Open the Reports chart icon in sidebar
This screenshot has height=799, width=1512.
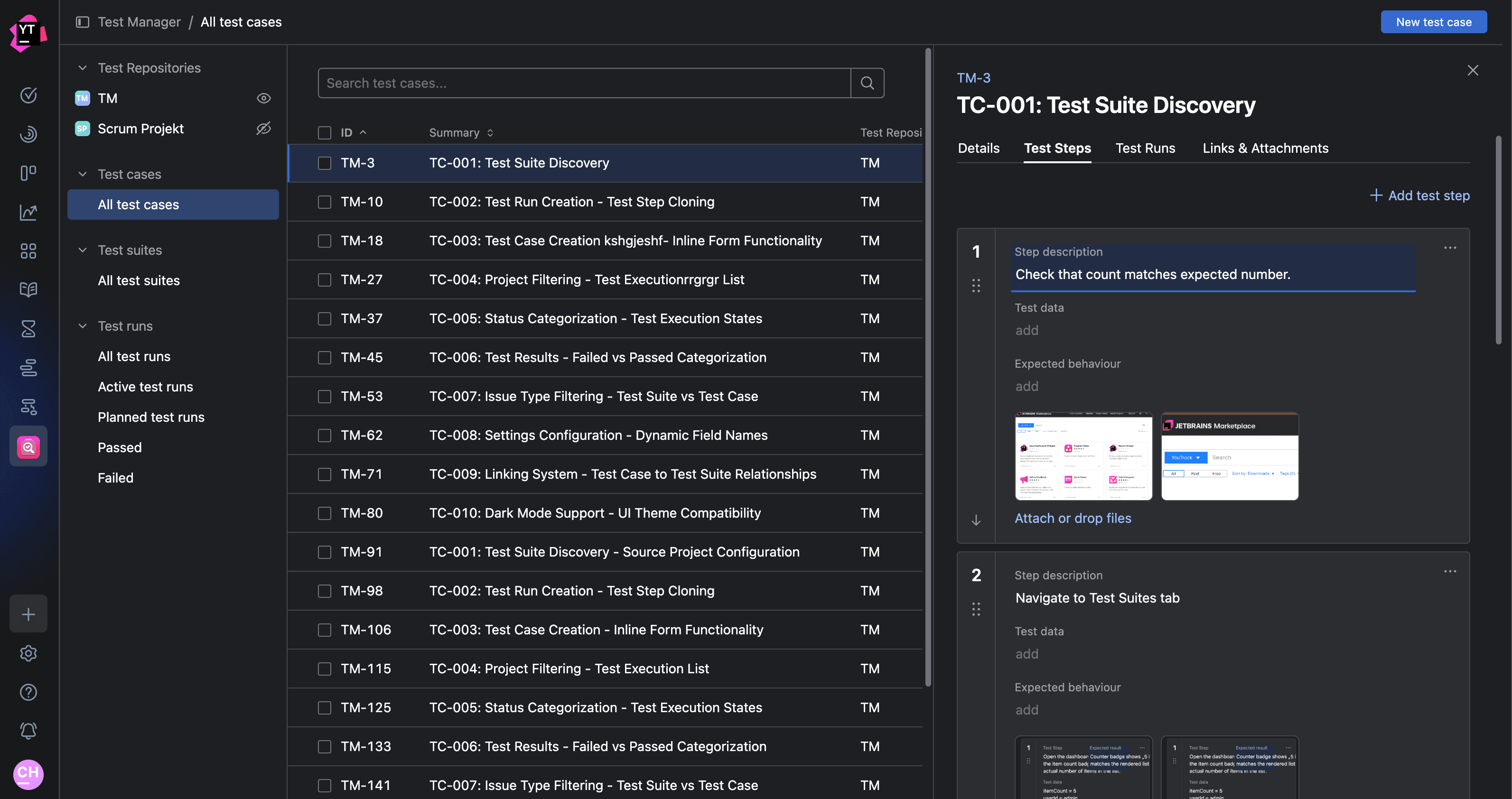pyautogui.click(x=28, y=212)
